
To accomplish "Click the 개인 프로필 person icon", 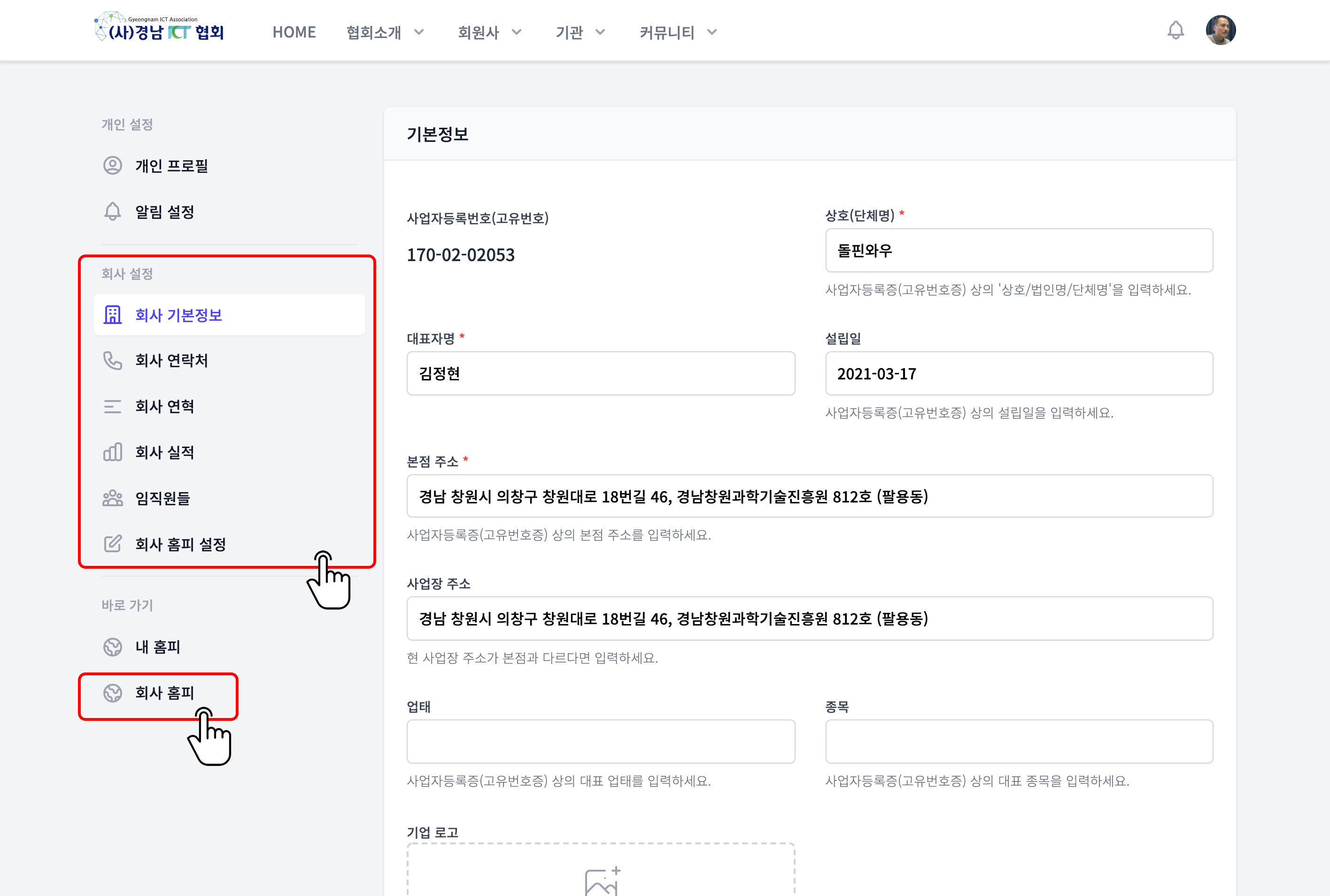I will click(x=113, y=166).
